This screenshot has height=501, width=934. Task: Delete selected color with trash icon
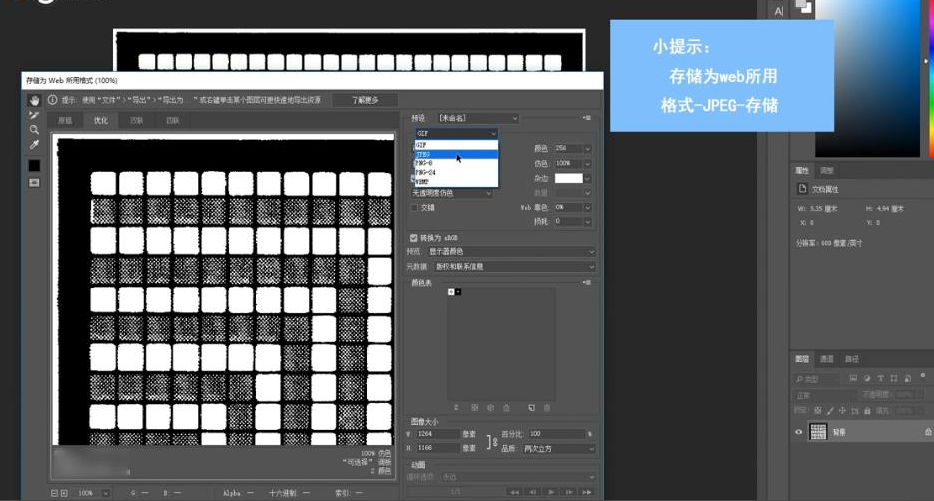tap(546, 408)
